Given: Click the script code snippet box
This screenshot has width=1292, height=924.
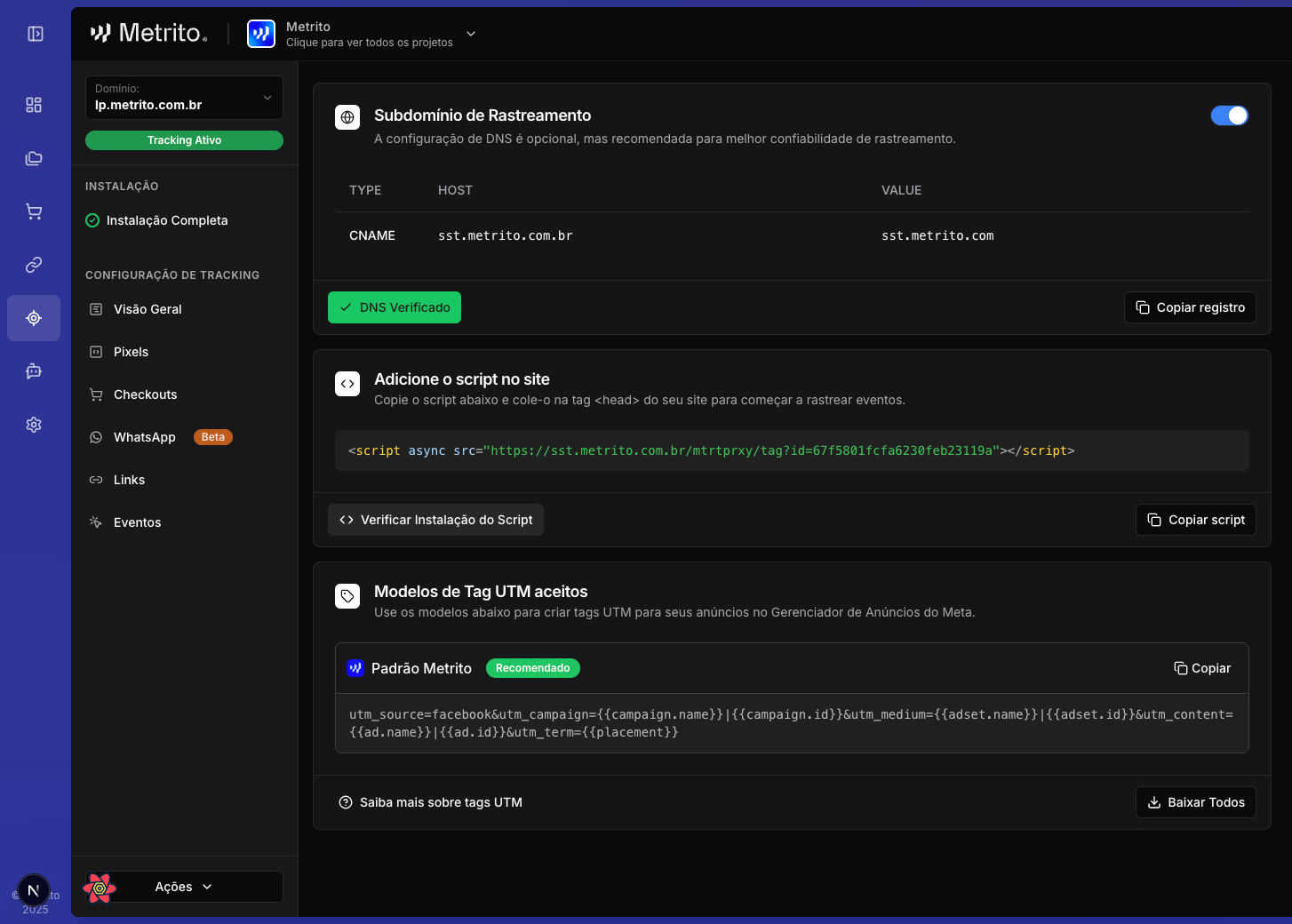Looking at the screenshot, I should point(791,450).
